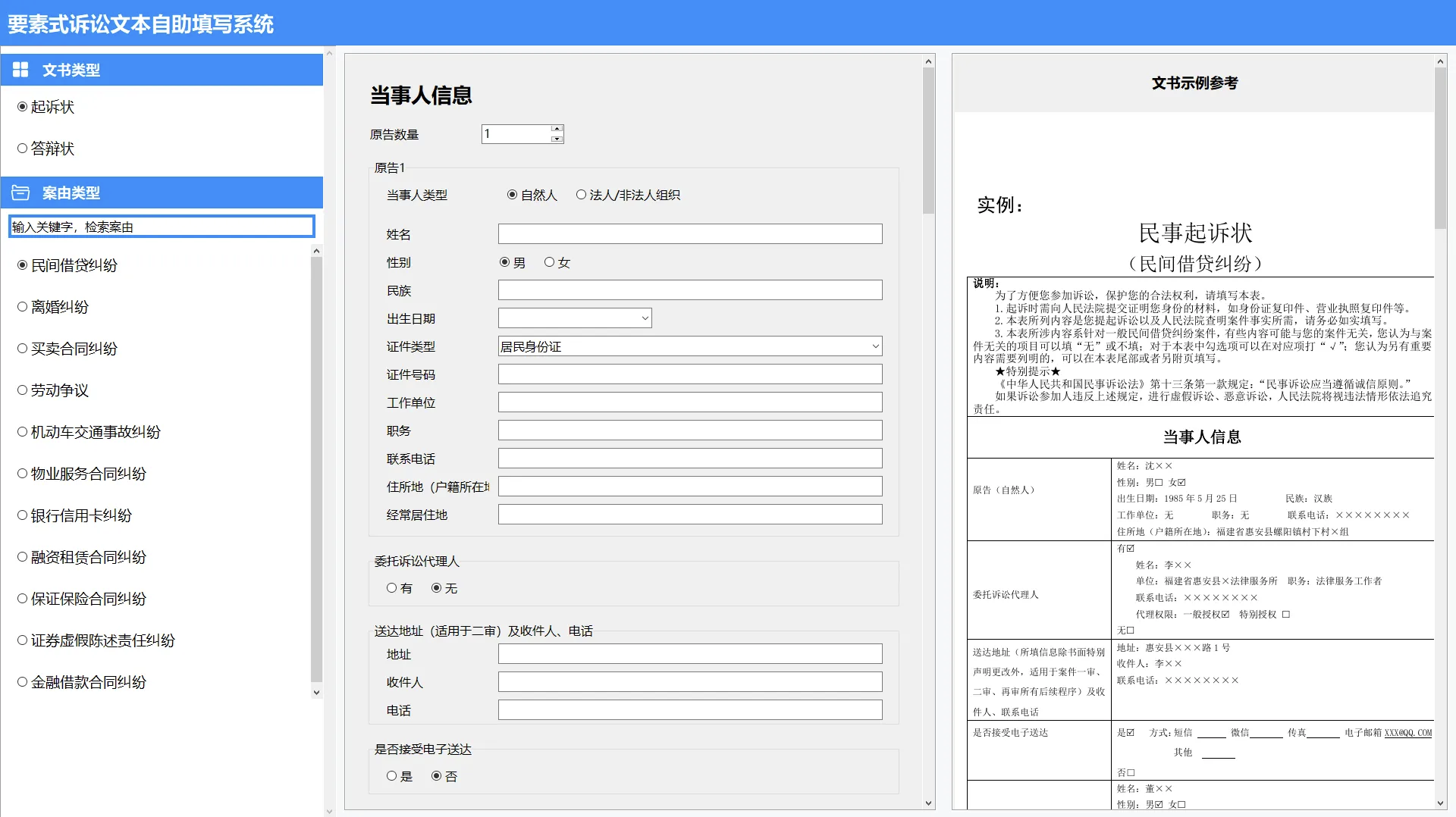Click form panel scrollbar thumb

929,140
